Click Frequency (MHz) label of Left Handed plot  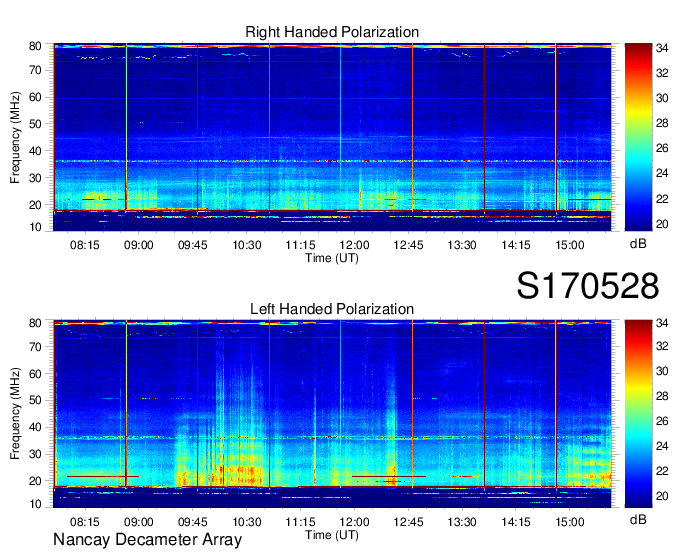tap(15, 414)
